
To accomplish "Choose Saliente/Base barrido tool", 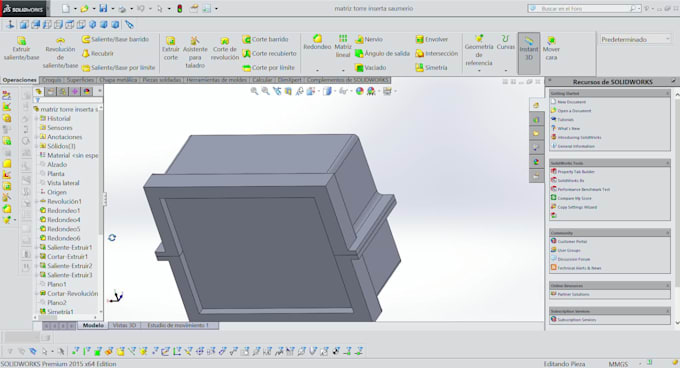I will click(x=116, y=39).
